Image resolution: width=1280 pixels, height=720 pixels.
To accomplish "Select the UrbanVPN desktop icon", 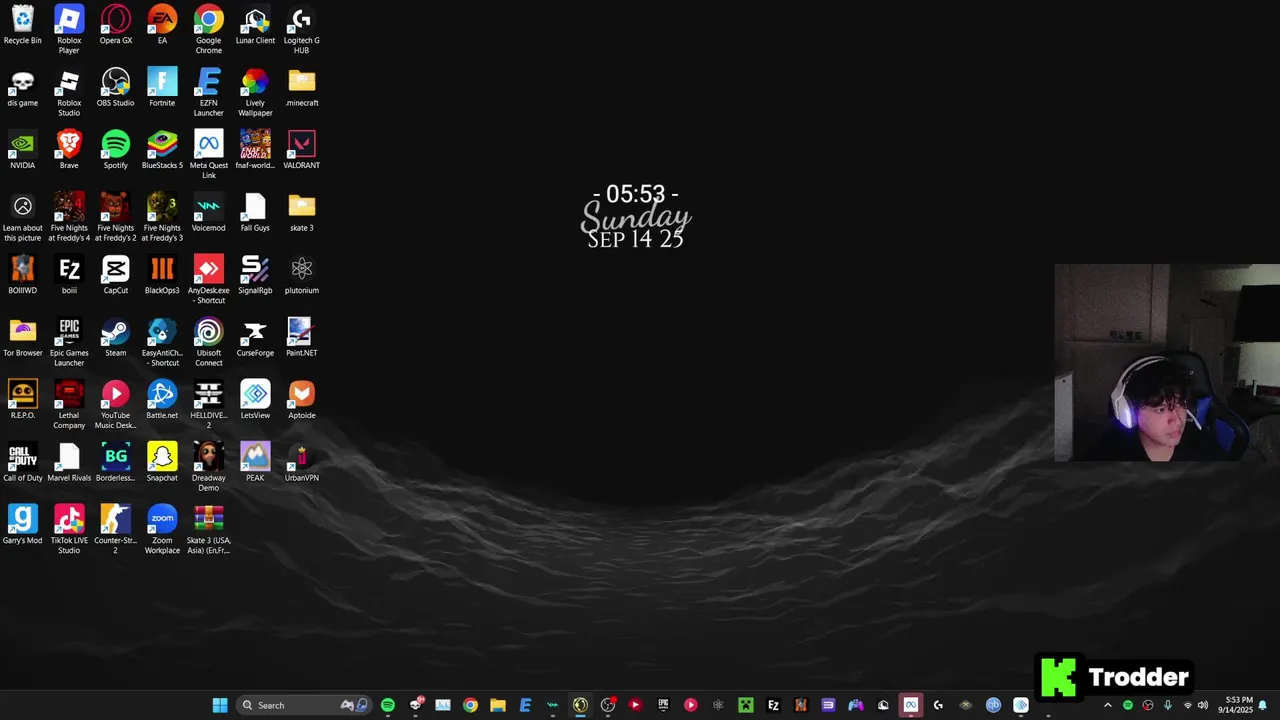I will (301, 463).
